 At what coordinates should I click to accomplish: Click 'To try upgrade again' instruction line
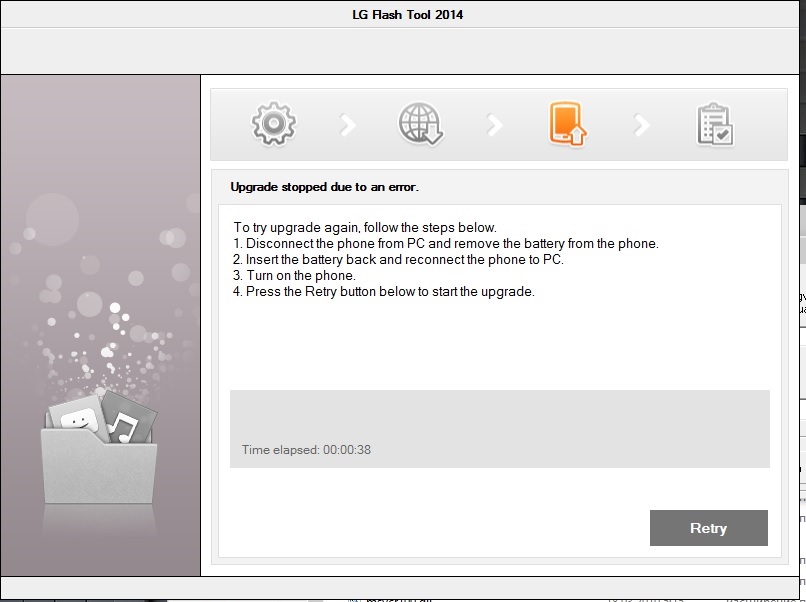(x=365, y=228)
